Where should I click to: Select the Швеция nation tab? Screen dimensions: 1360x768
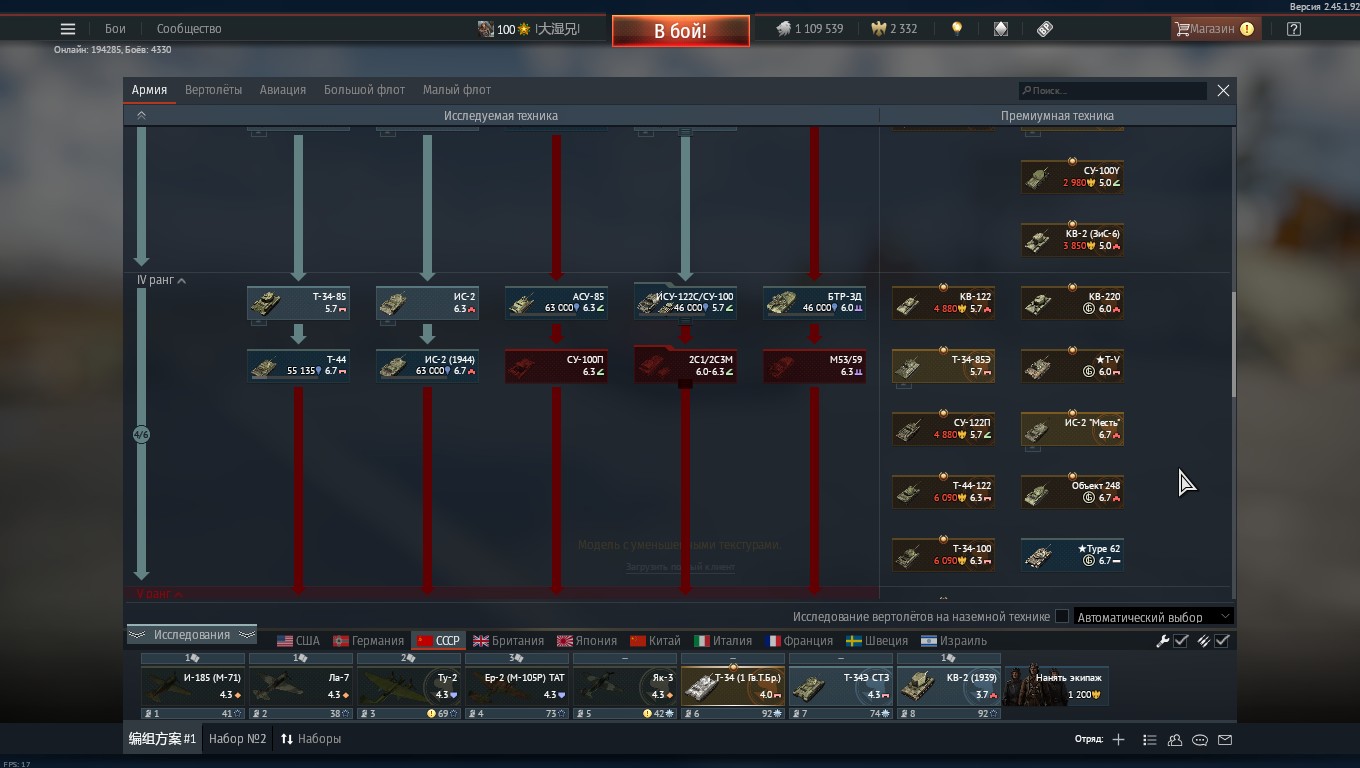[877, 641]
